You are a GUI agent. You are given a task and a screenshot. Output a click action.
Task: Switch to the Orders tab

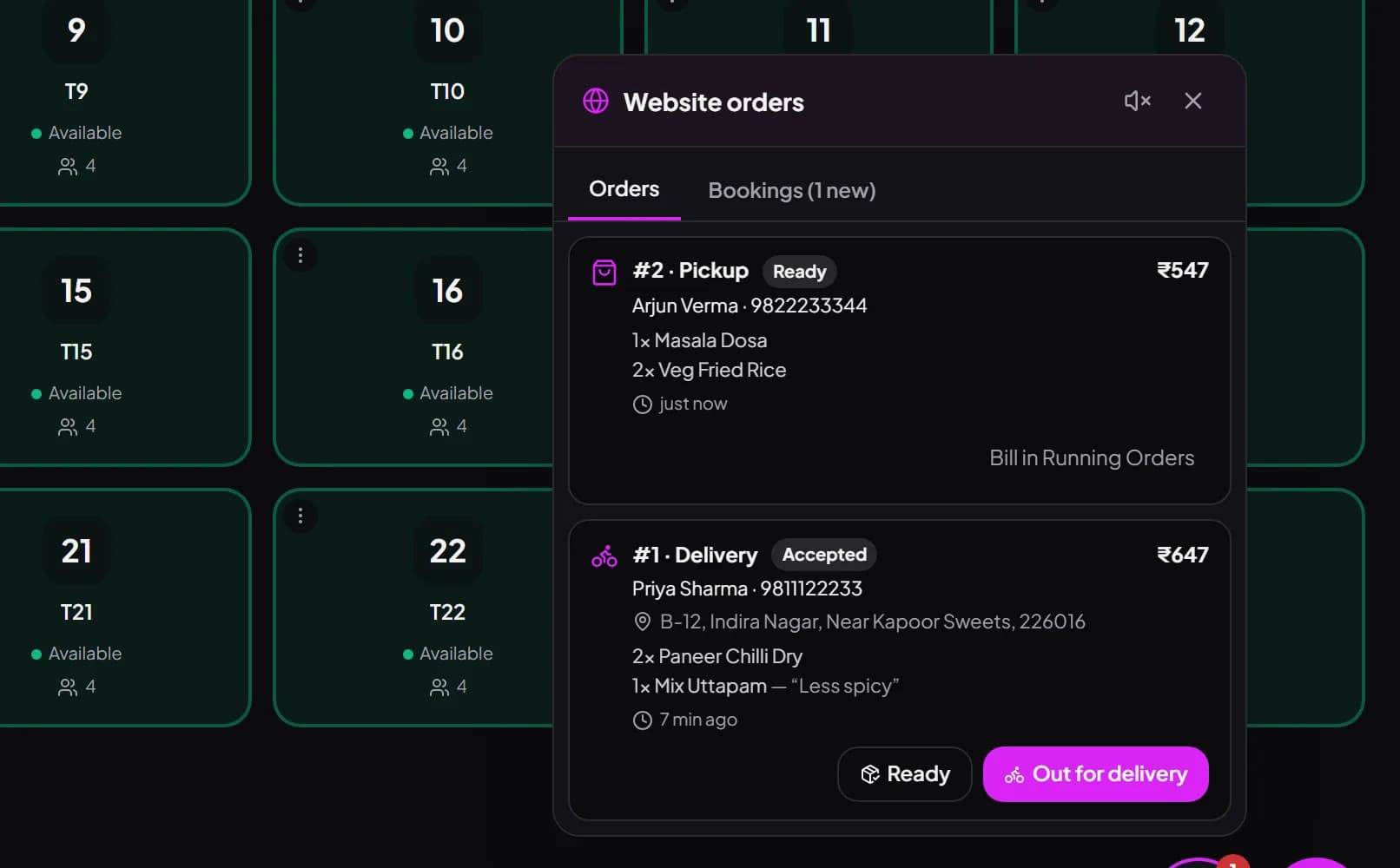tap(624, 189)
